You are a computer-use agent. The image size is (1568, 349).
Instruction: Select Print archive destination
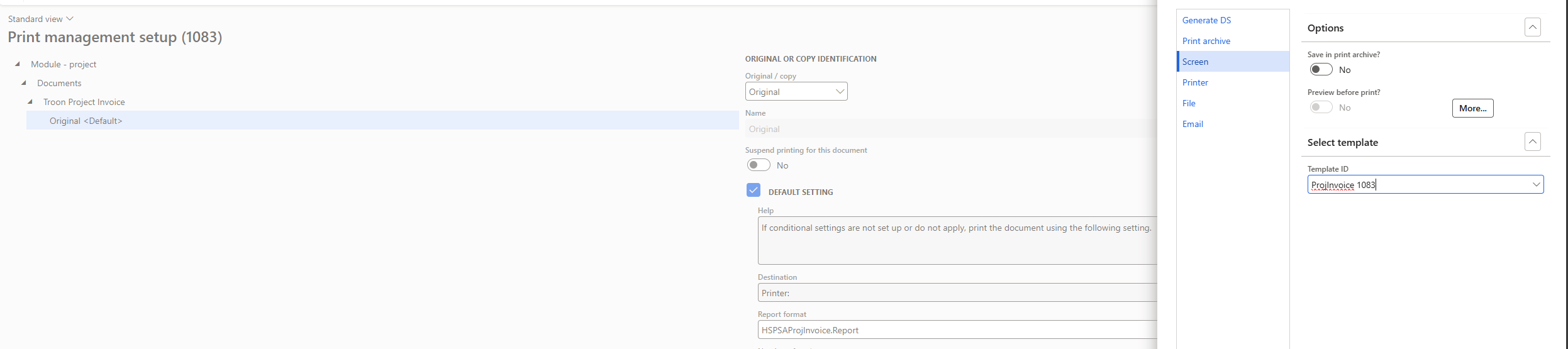click(1206, 41)
